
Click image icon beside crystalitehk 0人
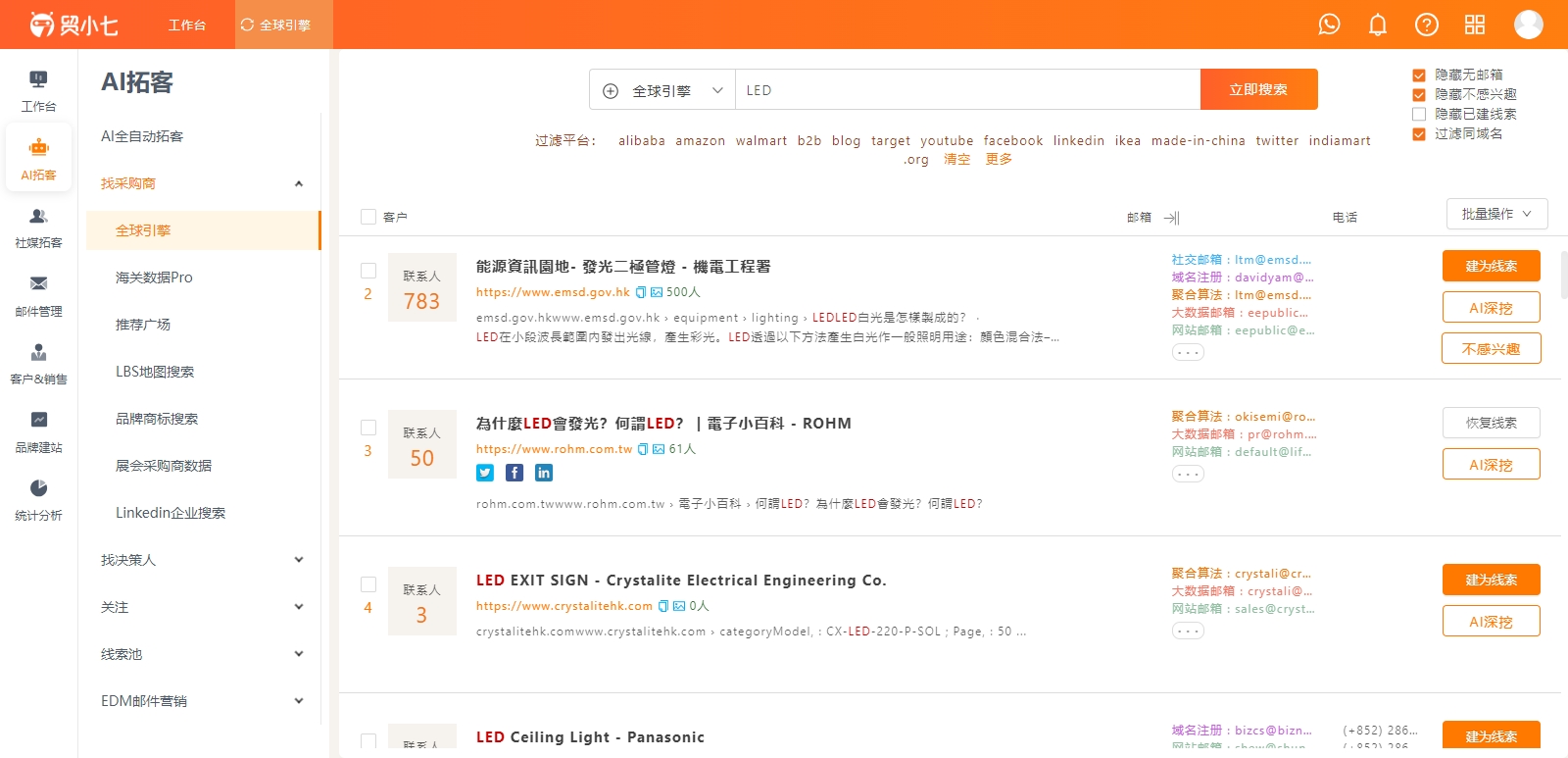click(679, 606)
